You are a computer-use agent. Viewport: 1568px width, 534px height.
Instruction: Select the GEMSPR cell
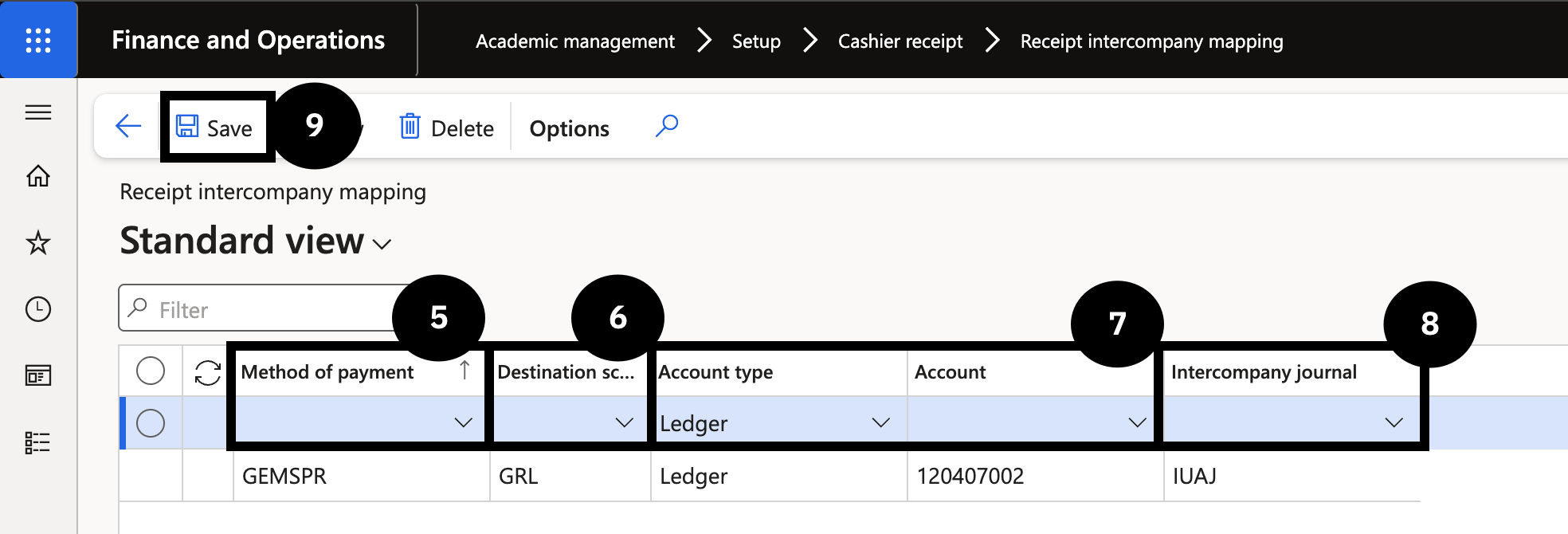[362, 476]
